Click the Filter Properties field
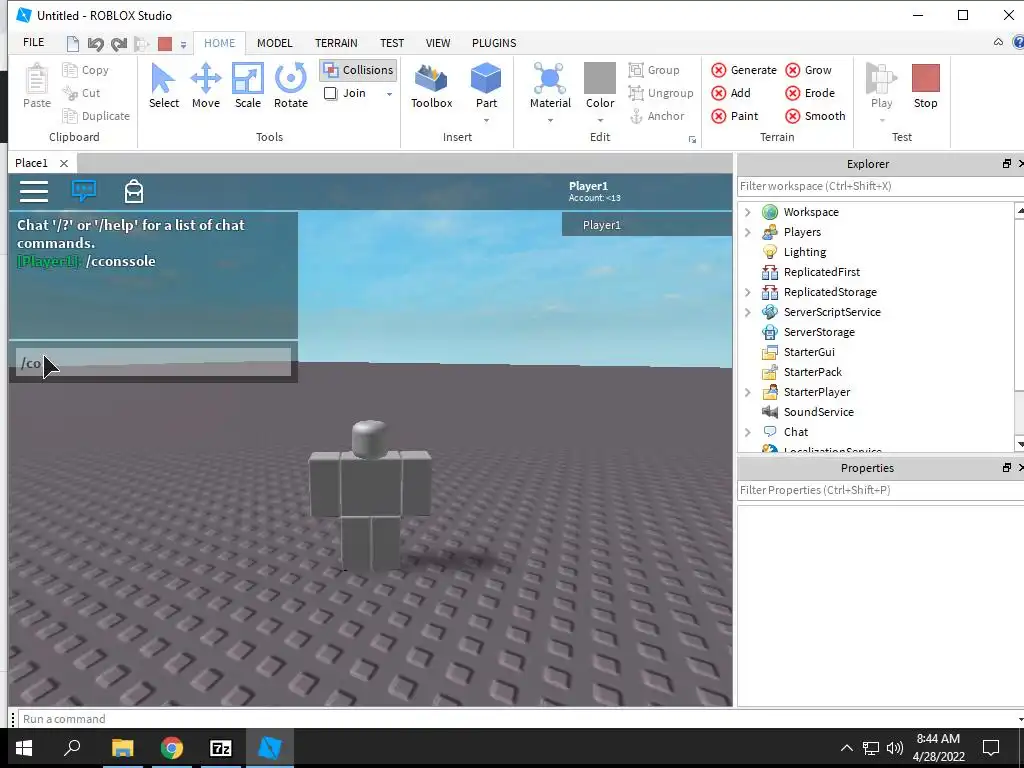 [880, 490]
